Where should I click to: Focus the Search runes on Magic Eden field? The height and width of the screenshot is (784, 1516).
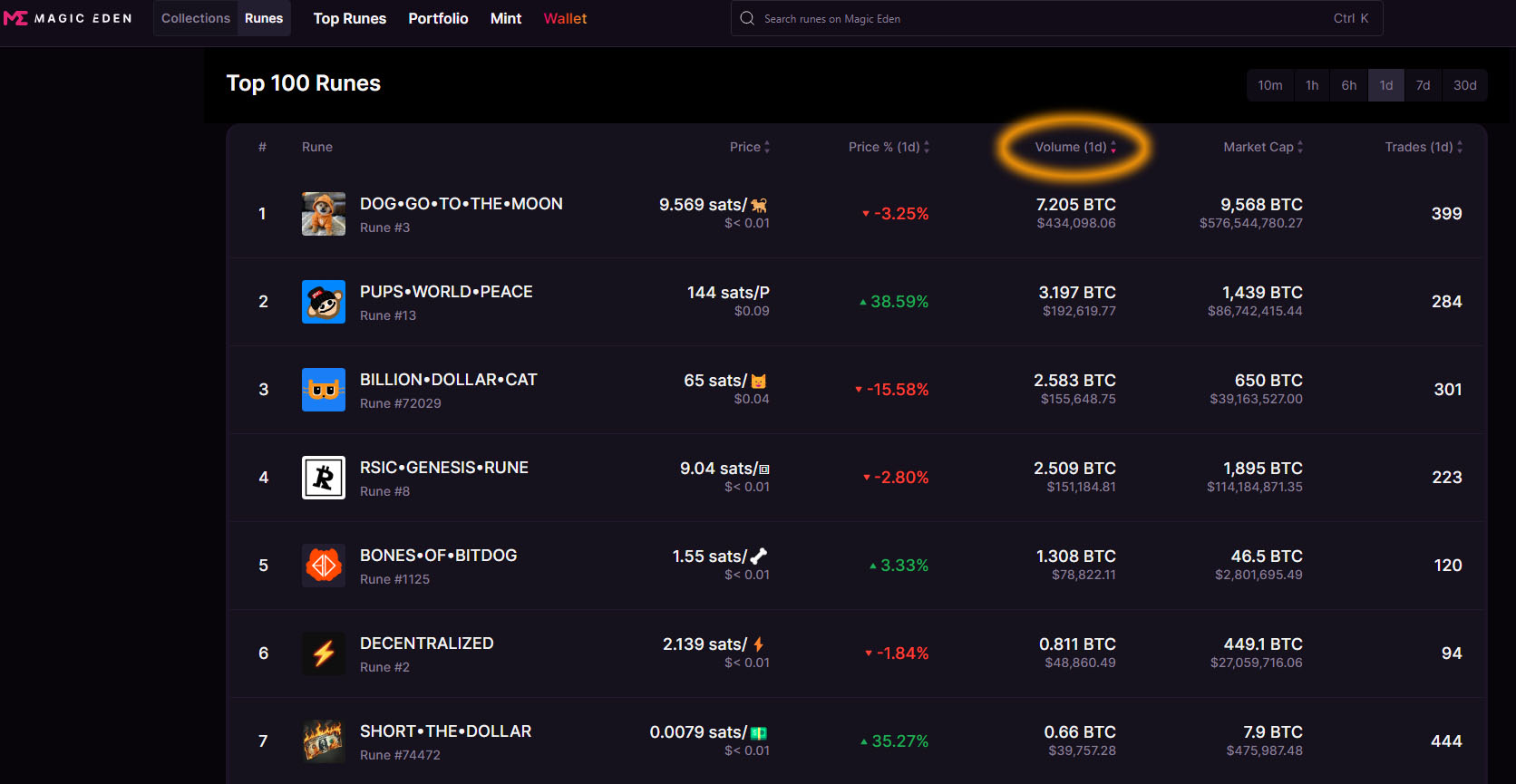(1056, 18)
